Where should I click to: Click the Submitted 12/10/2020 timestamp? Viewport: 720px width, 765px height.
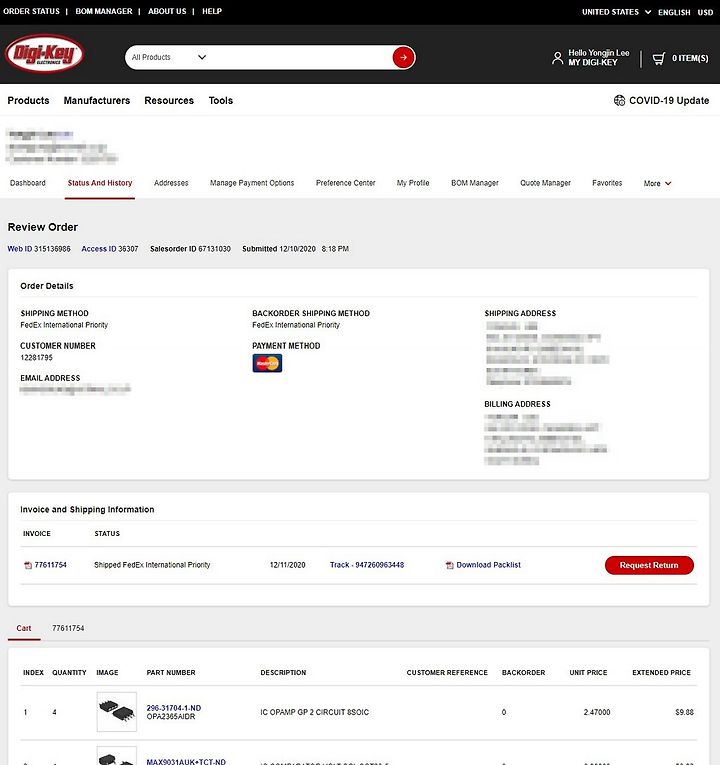pos(296,249)
